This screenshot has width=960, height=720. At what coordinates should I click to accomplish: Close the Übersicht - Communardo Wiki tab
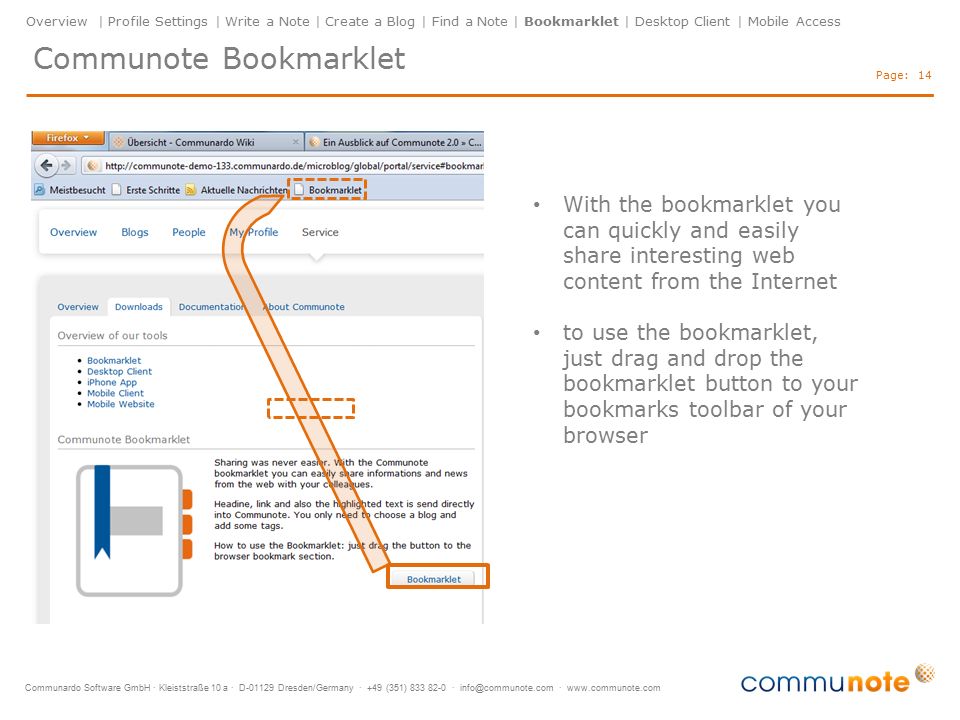296,142
